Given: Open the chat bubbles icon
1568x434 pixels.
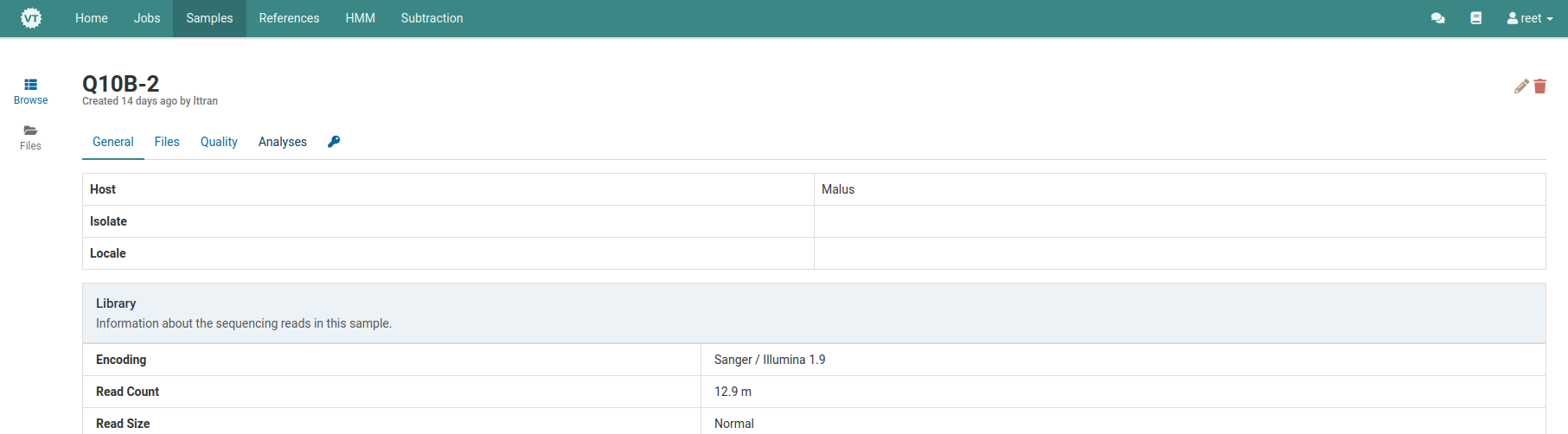Looking at the screenshot, I should (1437, 18).
